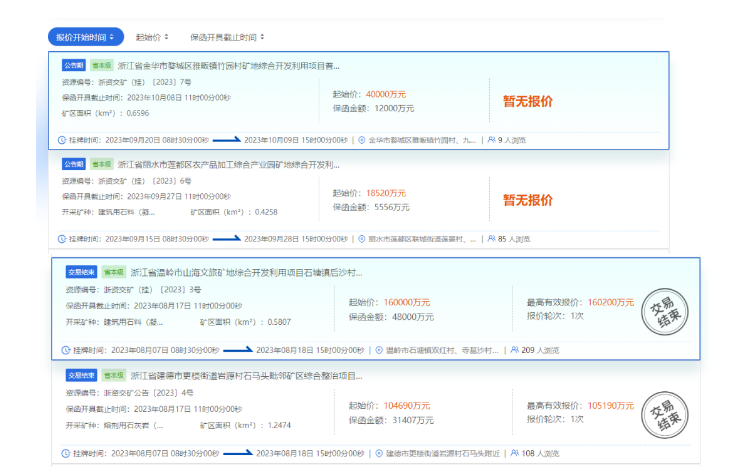
Task: Sort listings by 起始价
Action: 150,37
